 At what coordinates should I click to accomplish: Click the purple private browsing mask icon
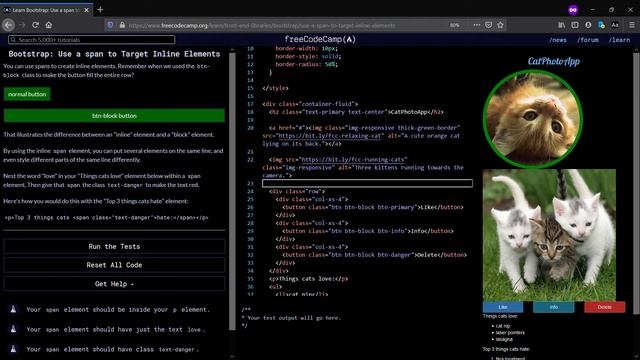[x=573, y=10]
